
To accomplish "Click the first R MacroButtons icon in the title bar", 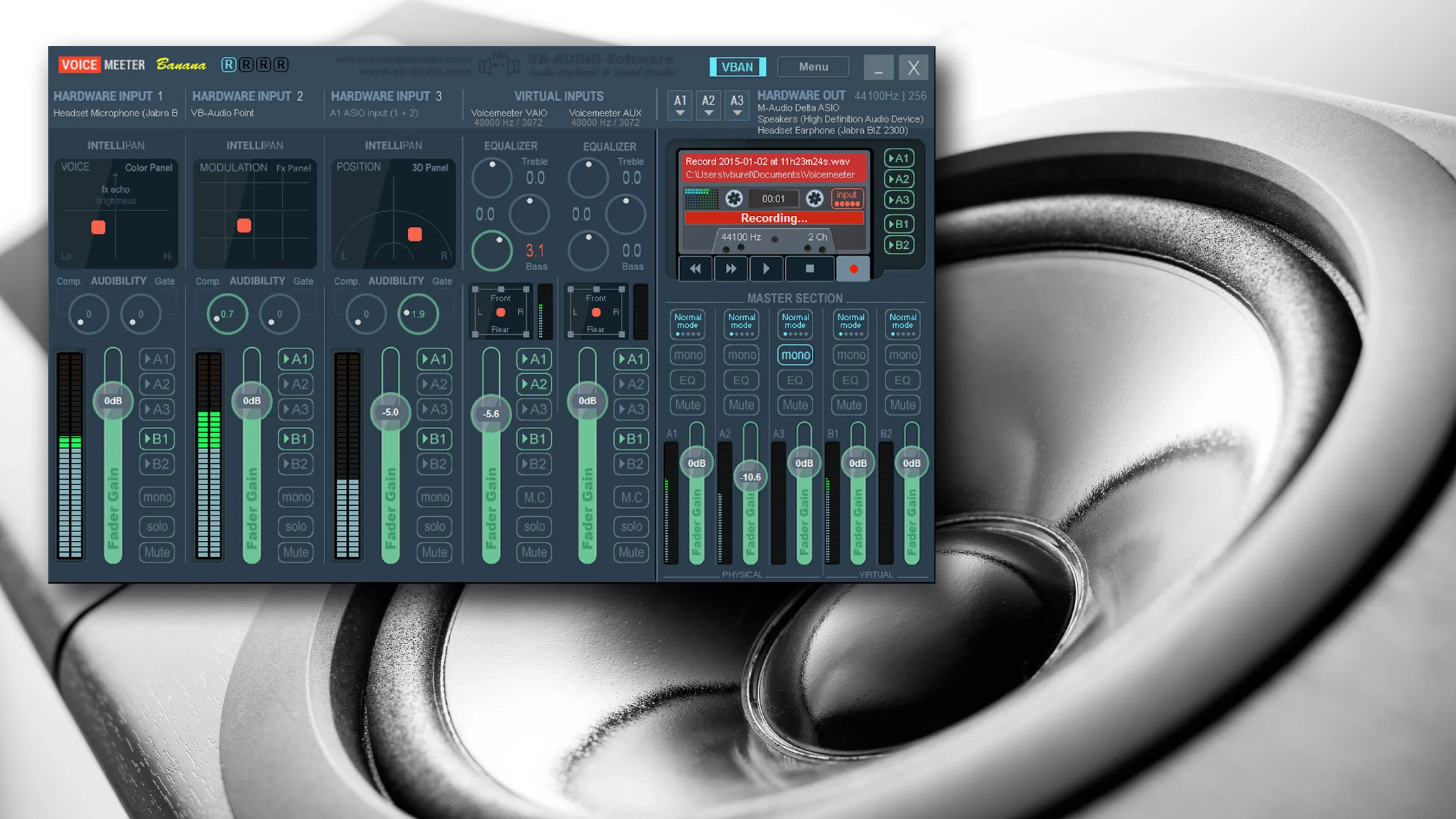I will point(228,65).
